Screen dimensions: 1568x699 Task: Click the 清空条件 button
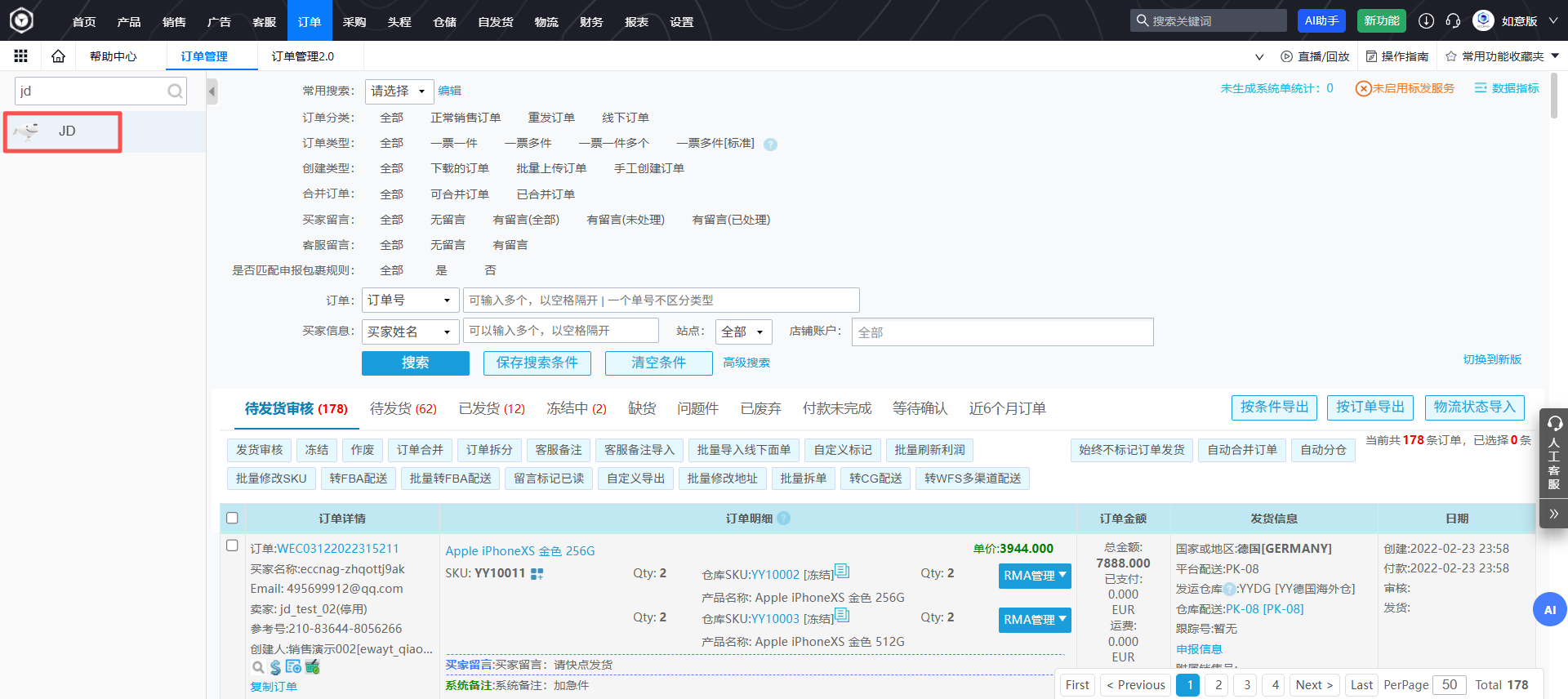pyautogui.click(x=658, y=363)
